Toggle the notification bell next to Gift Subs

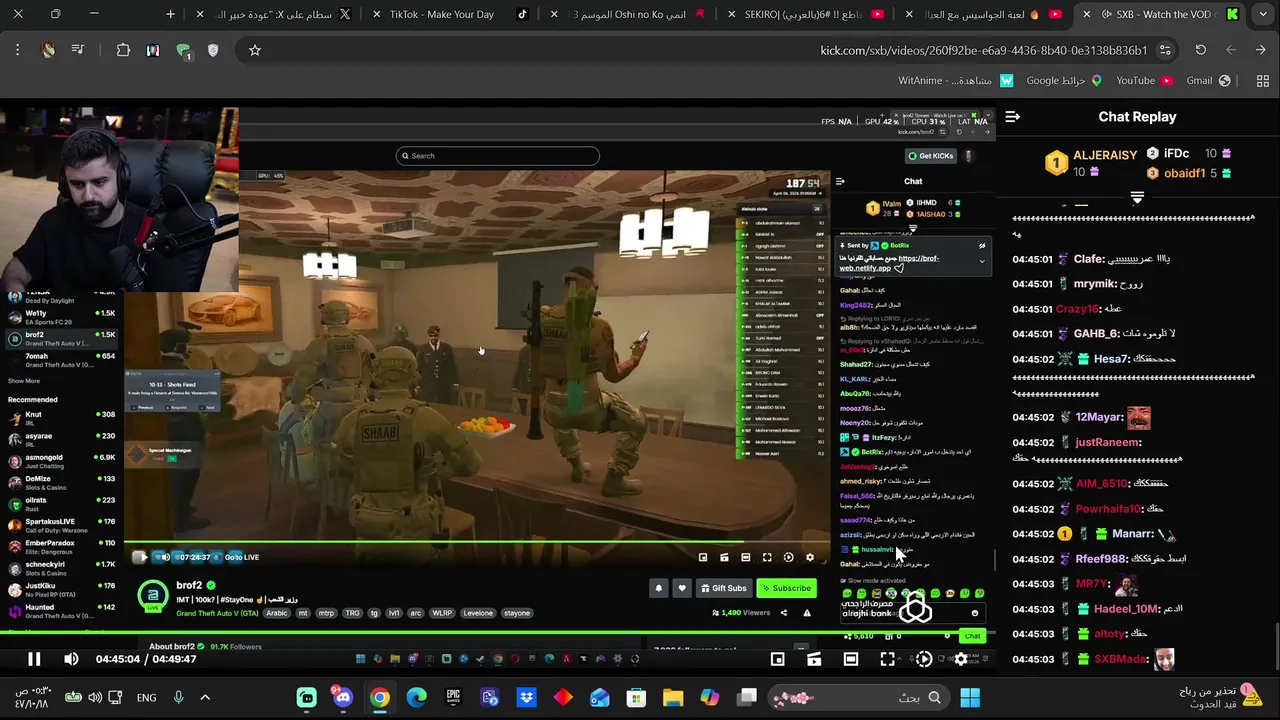(x=659, y=588)
